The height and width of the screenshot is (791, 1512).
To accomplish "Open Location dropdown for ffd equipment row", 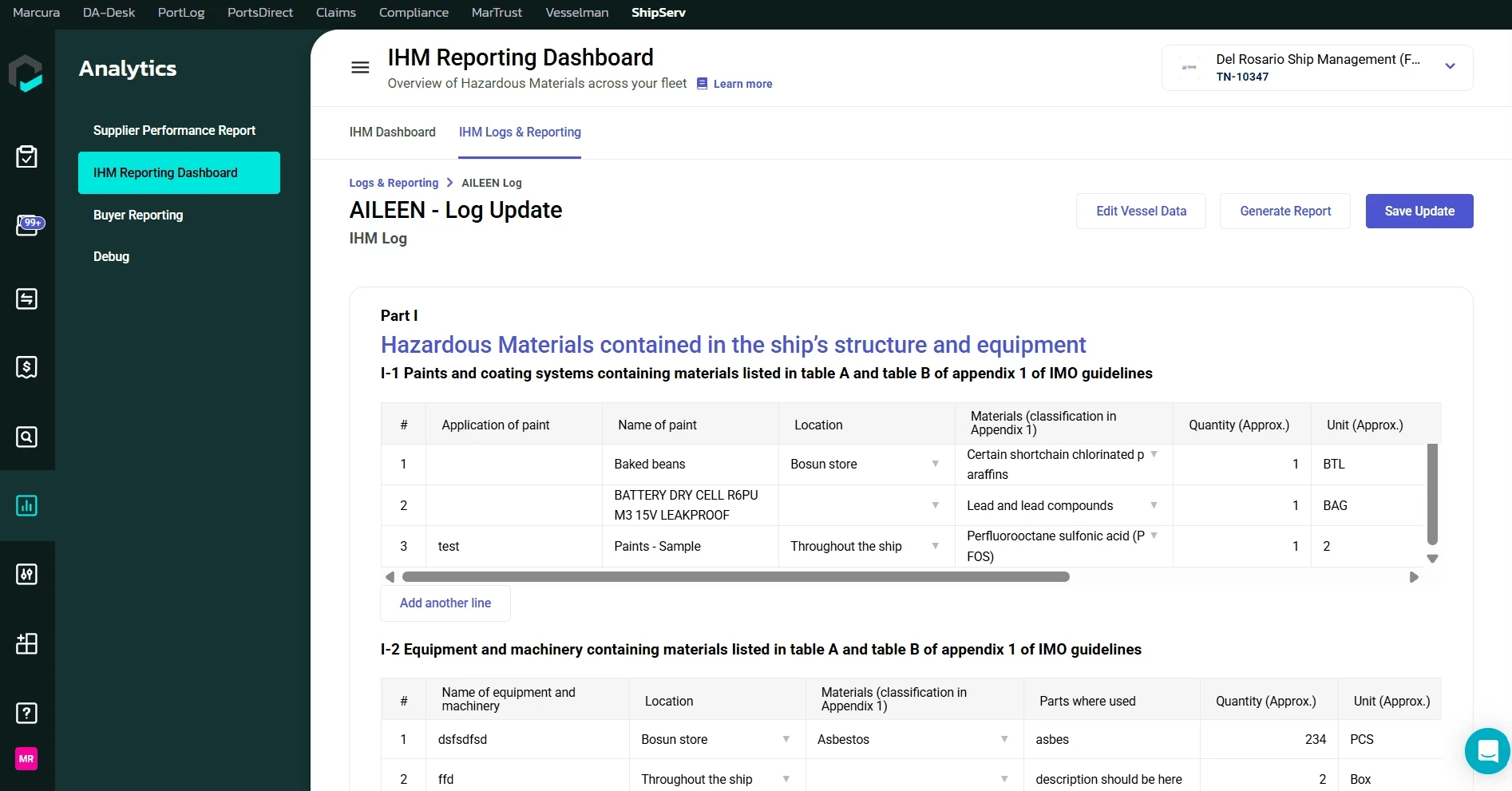I will tap(786, 779).
